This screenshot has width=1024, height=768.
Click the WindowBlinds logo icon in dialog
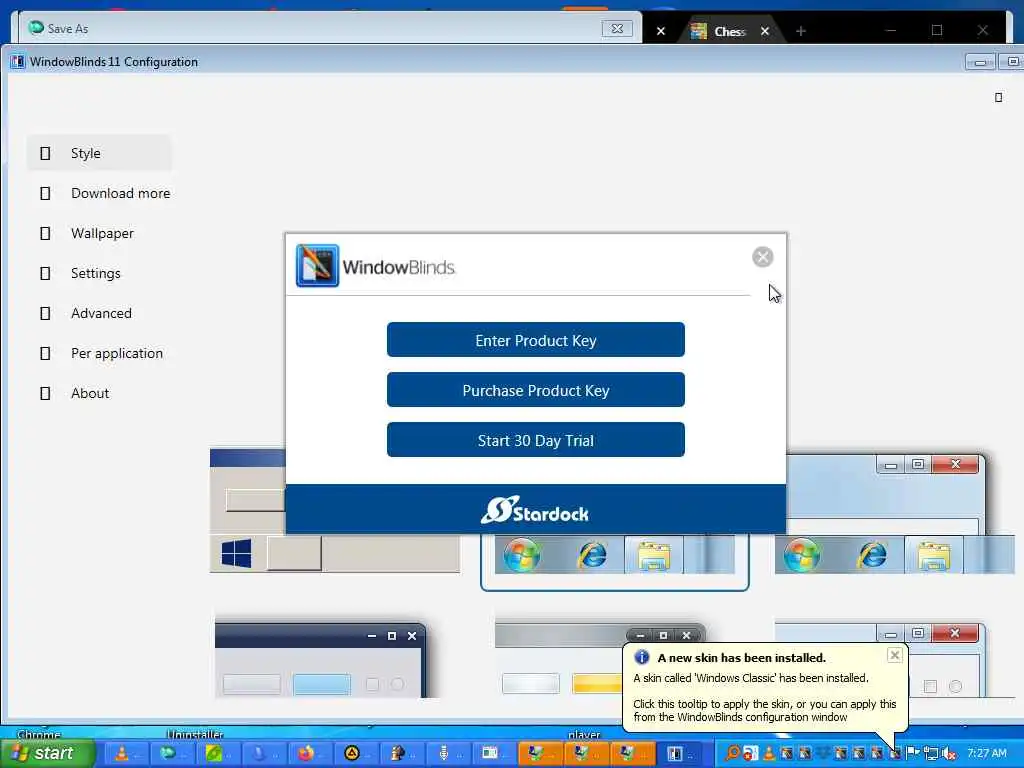pyautogui.click(x=317, y=266)
